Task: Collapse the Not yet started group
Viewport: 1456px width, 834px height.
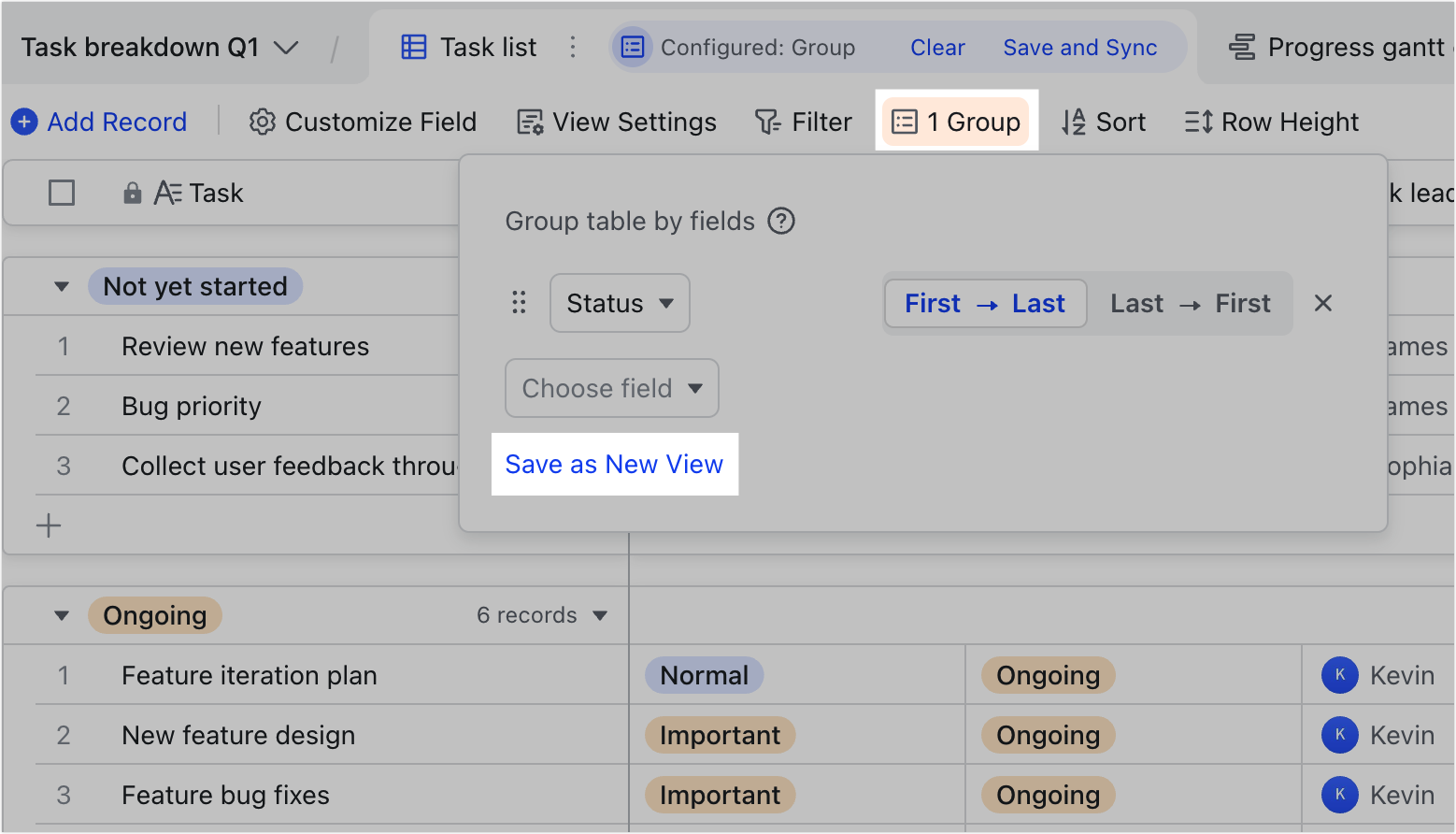Action: tap(61, 286)
